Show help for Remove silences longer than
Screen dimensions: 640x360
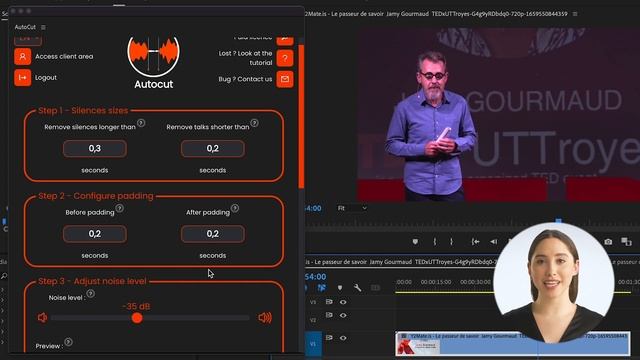(141, 123)
